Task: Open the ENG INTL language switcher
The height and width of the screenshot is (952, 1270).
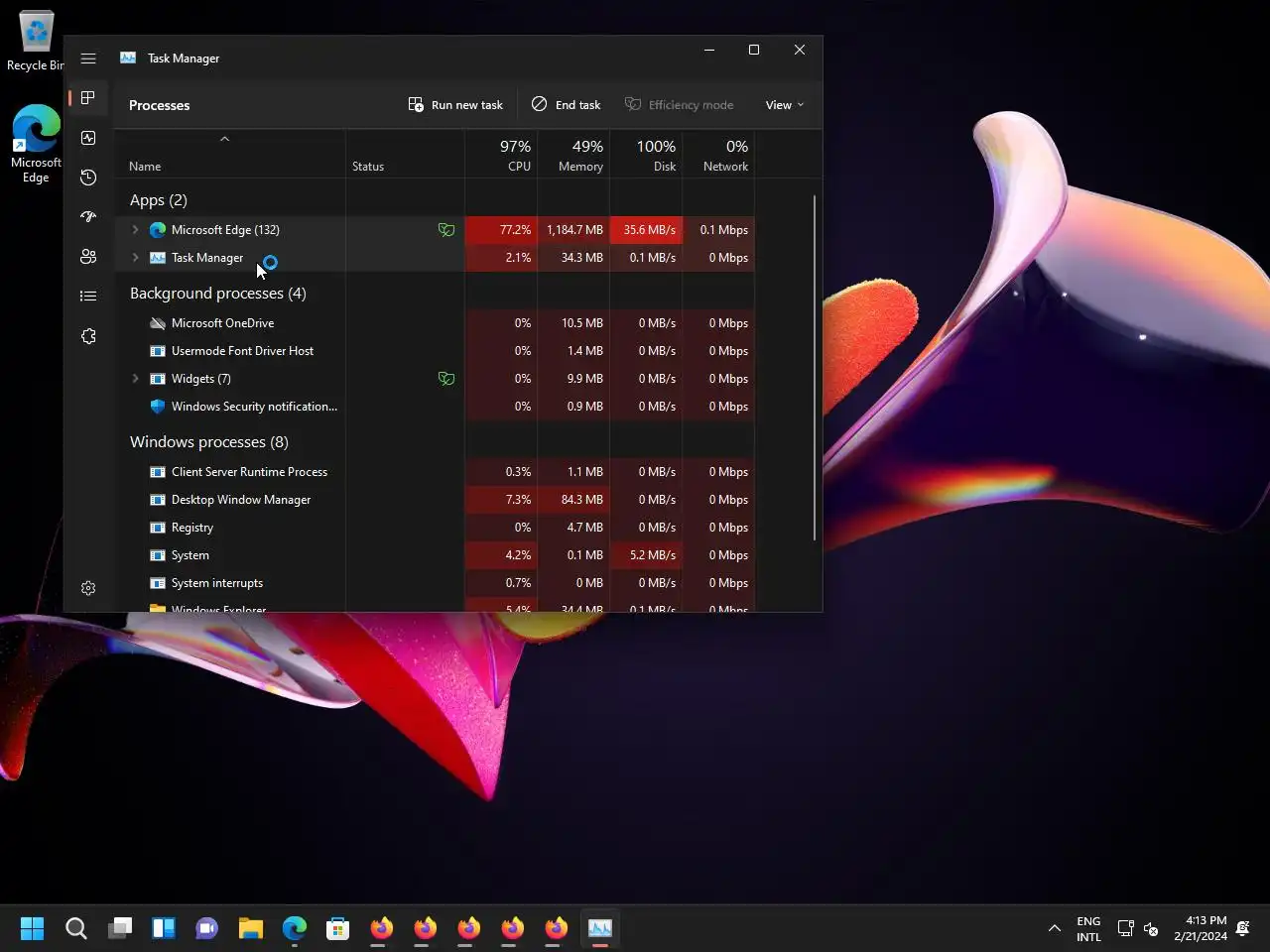Action: [1088, 929]
